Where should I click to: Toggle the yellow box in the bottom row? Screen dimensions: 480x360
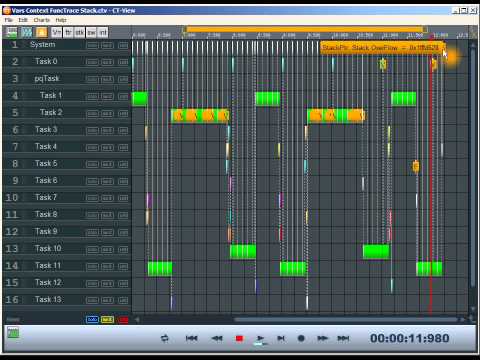click(x=107, y=320)
